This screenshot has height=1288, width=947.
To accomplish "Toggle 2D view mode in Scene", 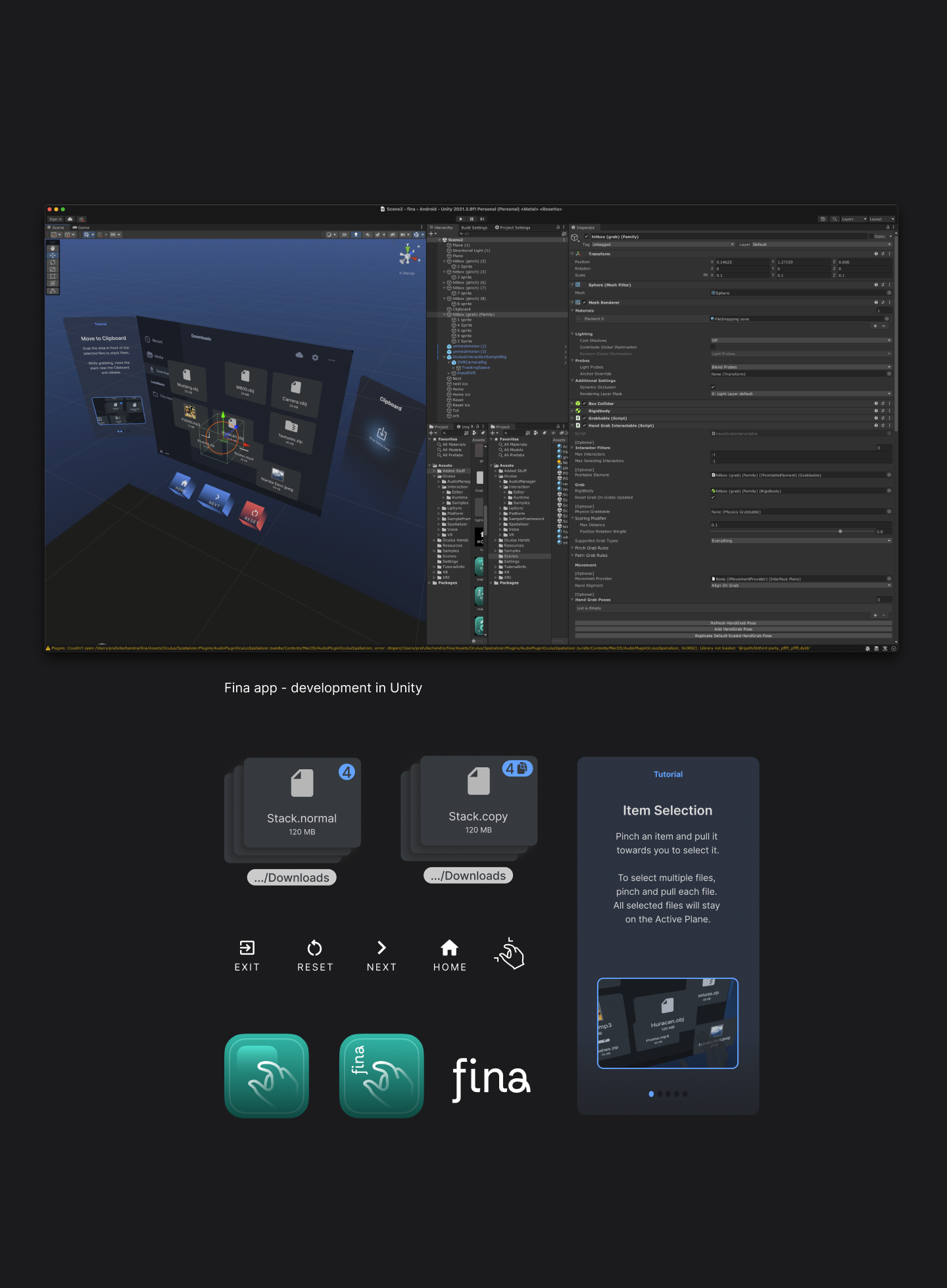I will (x=344, y=234).
